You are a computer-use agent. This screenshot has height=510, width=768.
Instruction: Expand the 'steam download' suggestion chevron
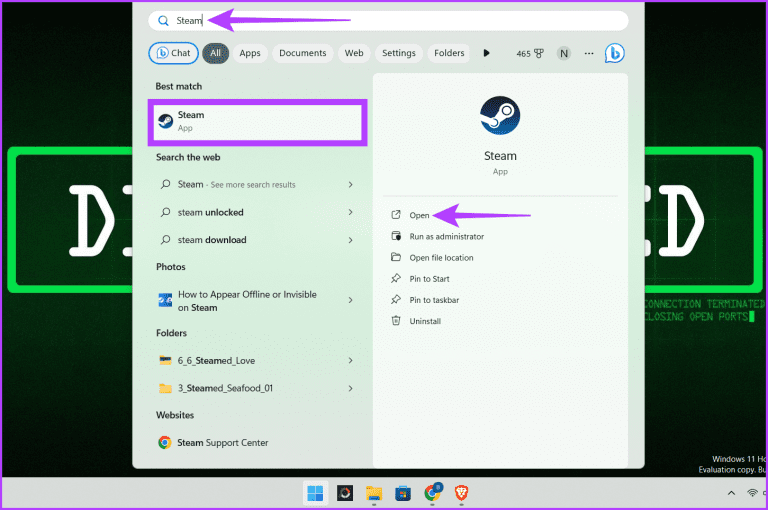[350, 240]
